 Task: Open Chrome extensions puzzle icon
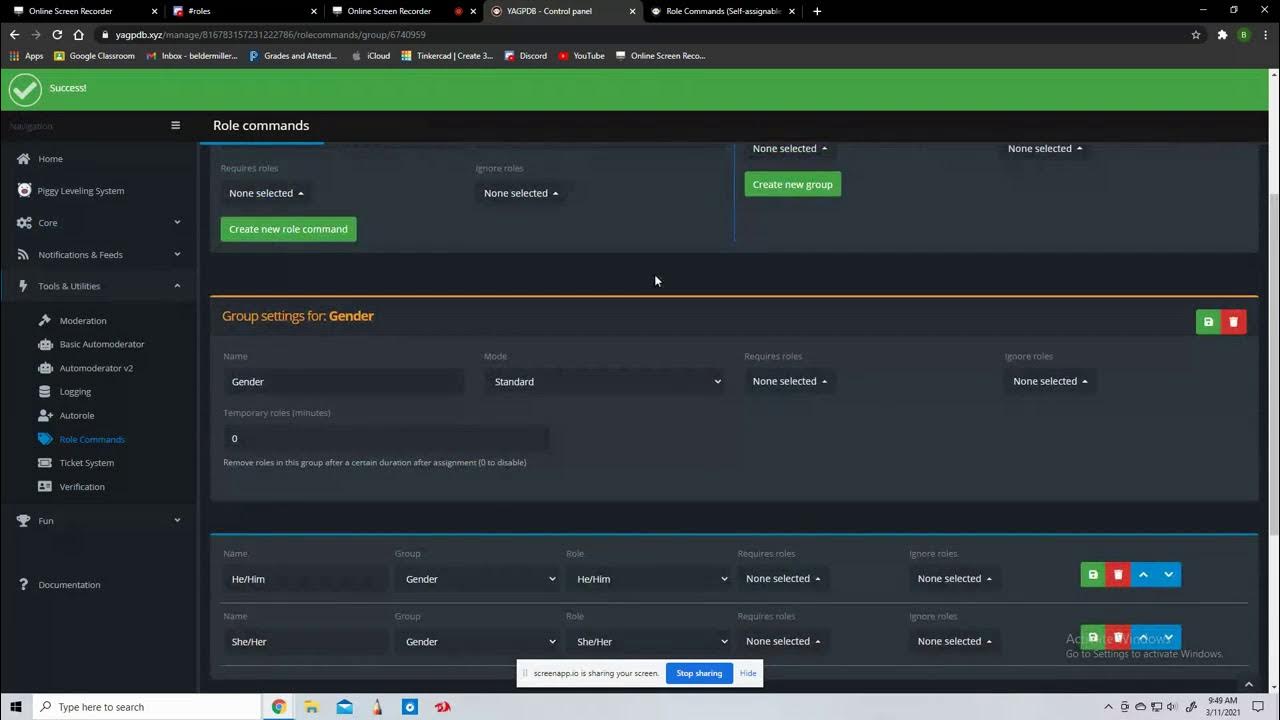1222,34
